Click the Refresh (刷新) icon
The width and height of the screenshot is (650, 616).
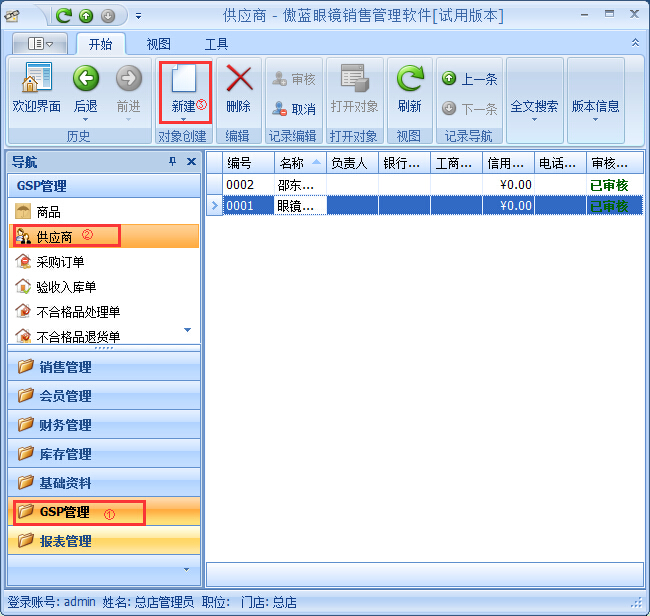[x=409, y=80]
